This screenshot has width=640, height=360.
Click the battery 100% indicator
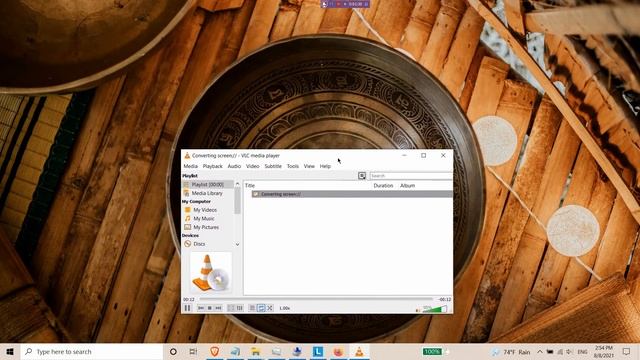click(432, 351)
